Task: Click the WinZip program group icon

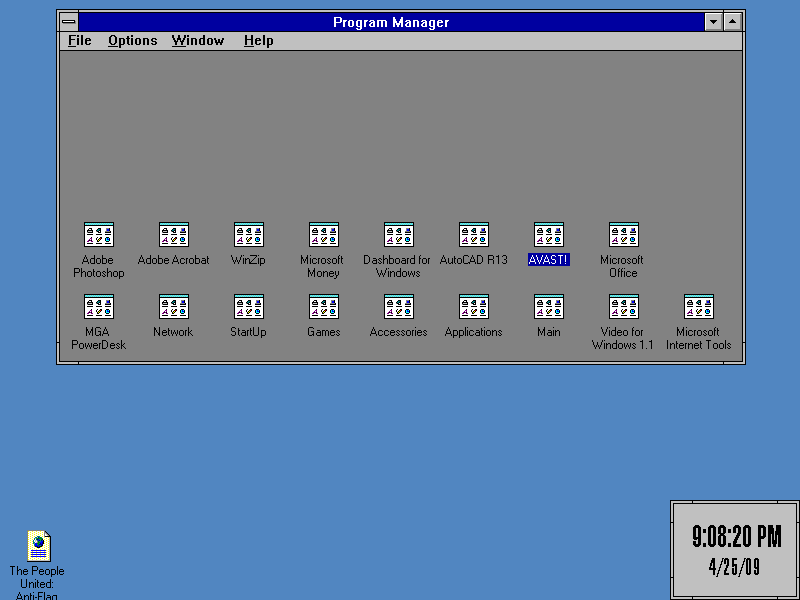Action: tap(249, 235)
